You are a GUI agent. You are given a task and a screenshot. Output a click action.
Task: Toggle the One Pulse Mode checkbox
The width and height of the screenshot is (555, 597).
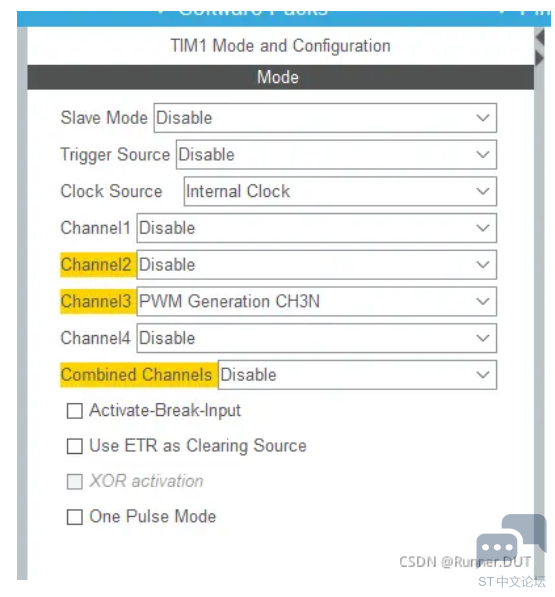75,517
